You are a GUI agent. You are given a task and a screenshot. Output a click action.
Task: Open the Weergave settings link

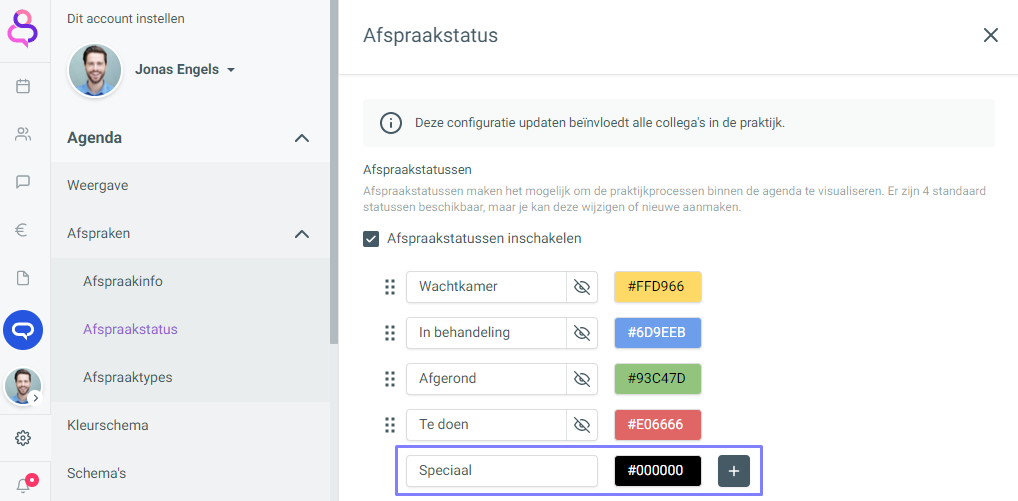point(98,185)
